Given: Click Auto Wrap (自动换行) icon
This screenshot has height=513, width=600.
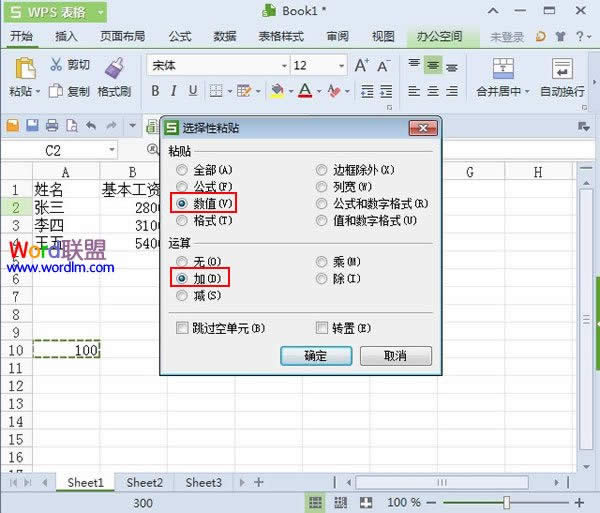Looking at the screenshot, I should point(562,68).
